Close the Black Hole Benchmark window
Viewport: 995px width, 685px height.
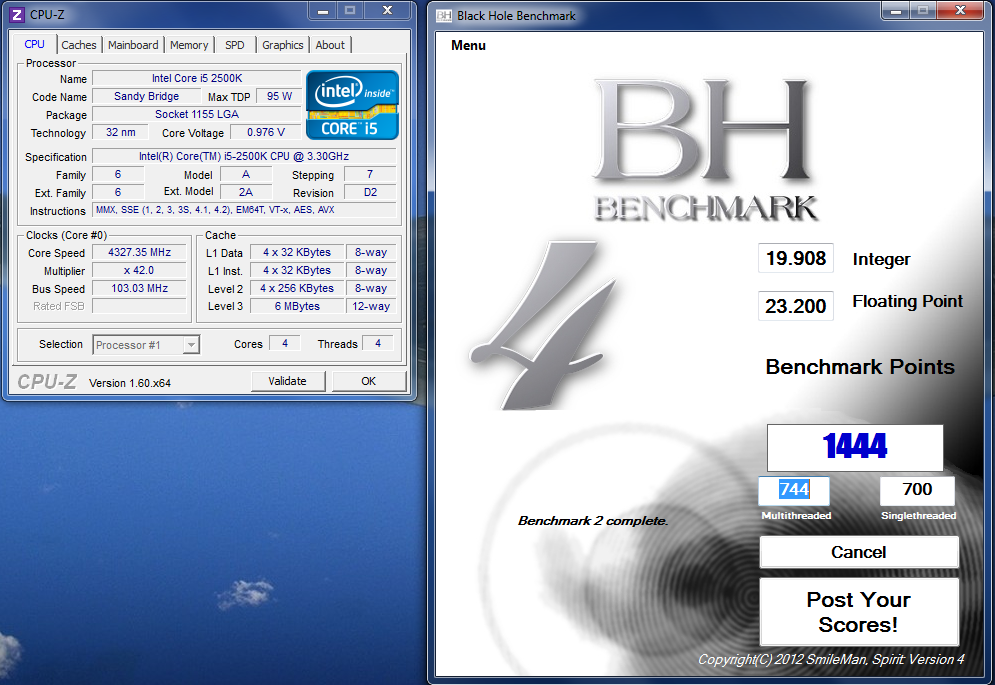pos(960,11)
